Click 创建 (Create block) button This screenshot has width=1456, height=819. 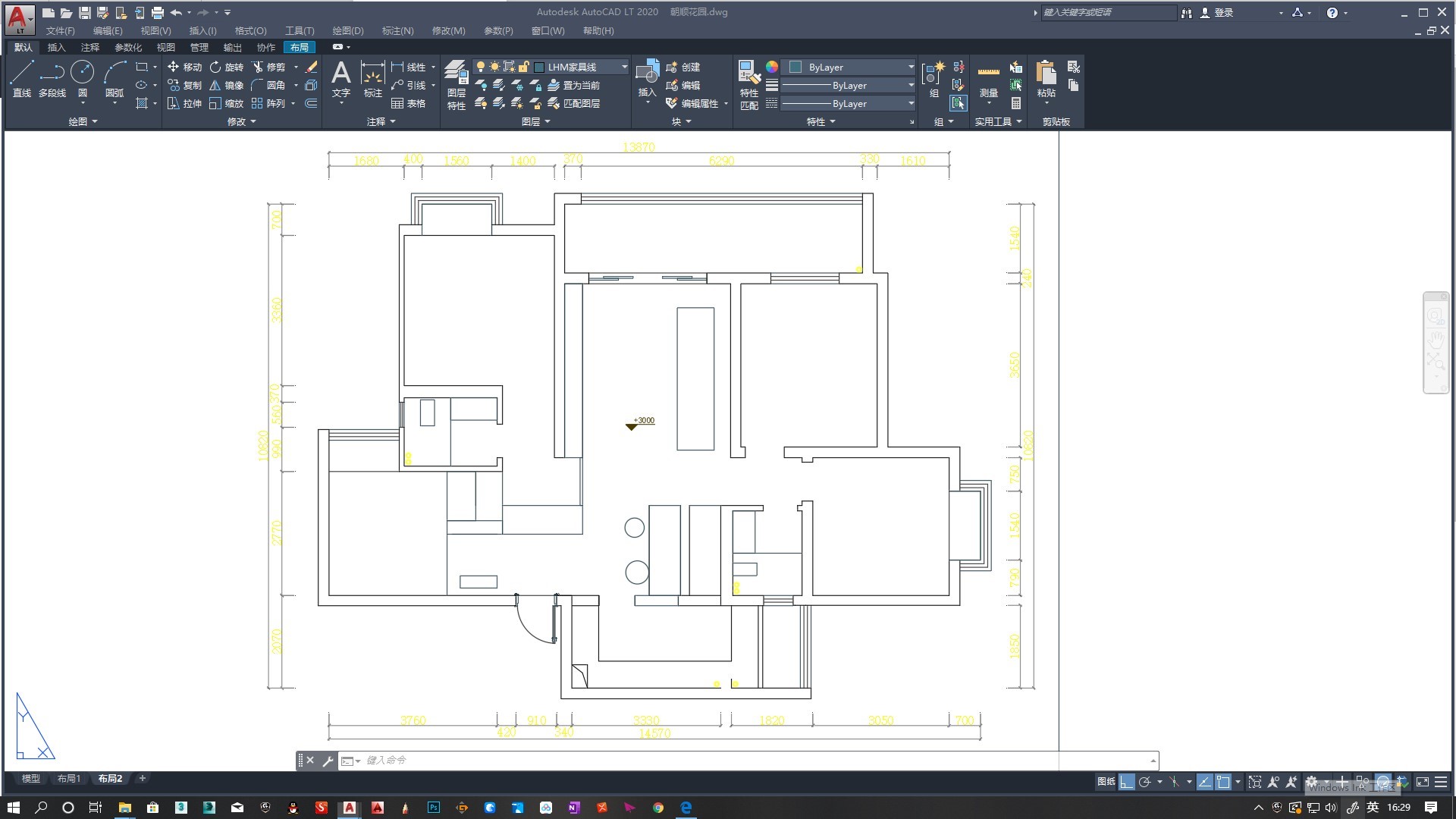coord(682,67)
